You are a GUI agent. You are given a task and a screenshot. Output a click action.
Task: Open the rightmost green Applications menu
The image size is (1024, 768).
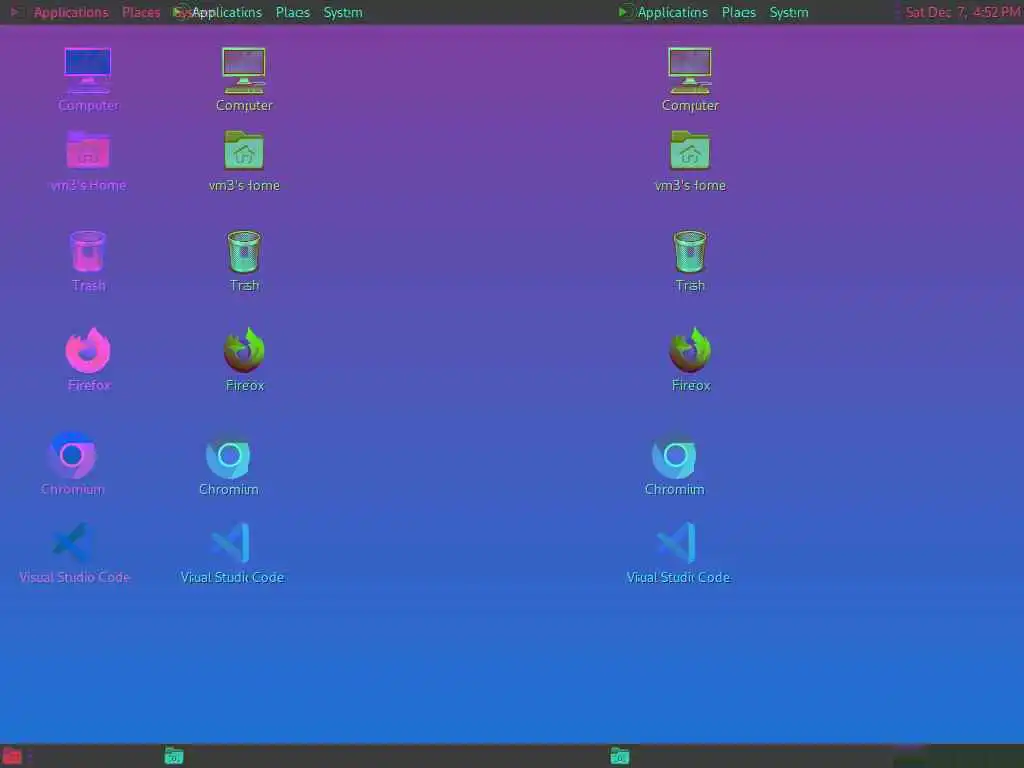pos(672,12)
